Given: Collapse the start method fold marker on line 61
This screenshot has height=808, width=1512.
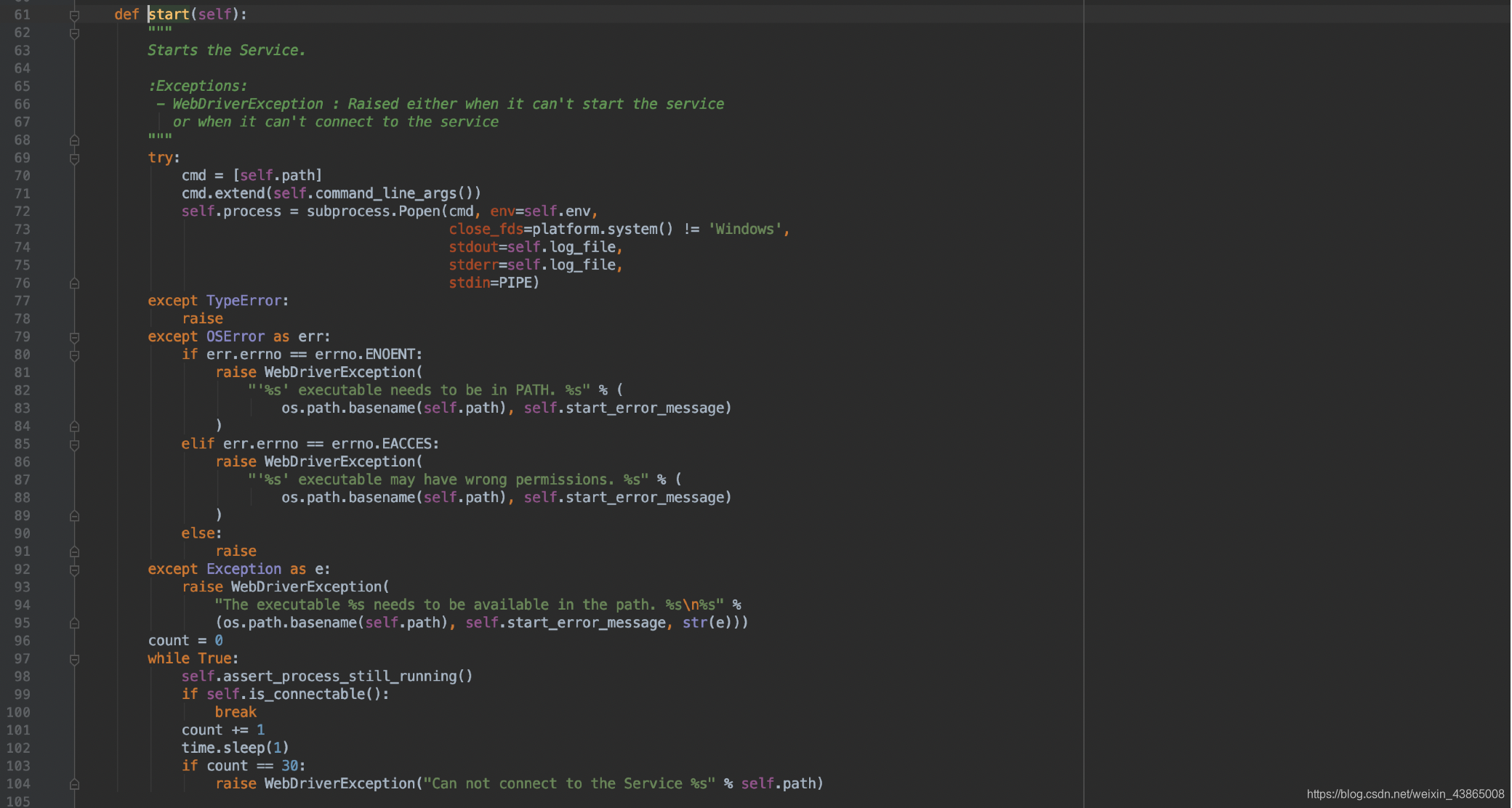Looking at the screenshot, I should pos(74,15).
